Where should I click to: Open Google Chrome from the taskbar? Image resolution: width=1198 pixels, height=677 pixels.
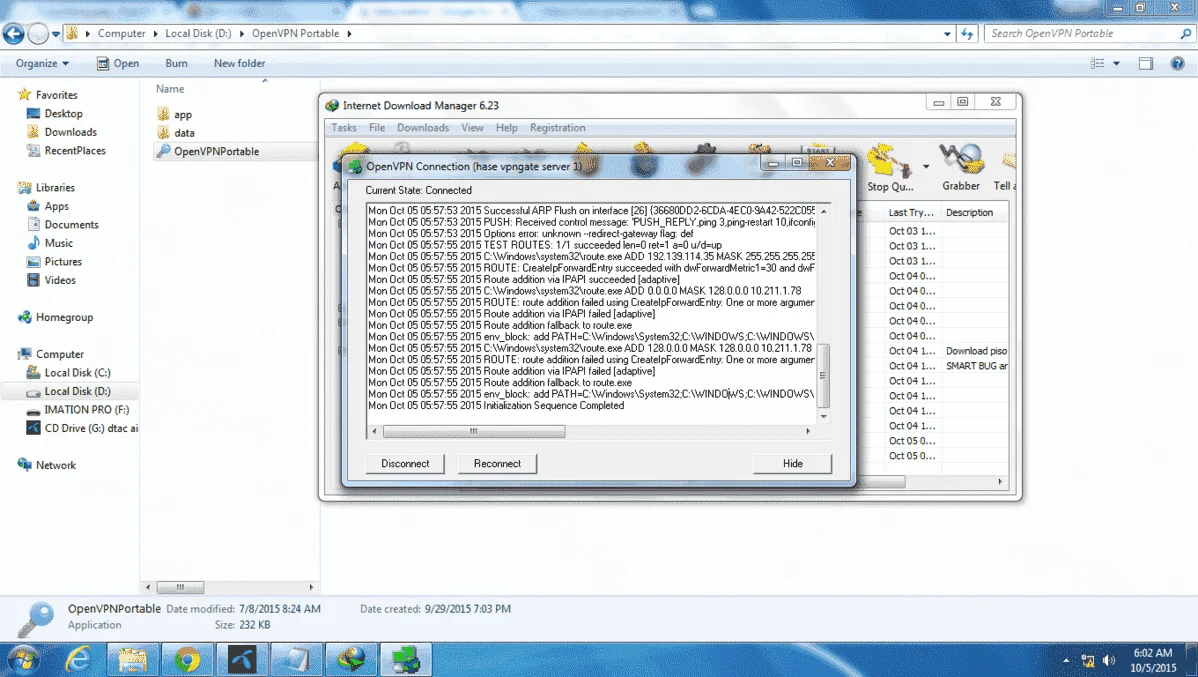(x=187, y=659)
